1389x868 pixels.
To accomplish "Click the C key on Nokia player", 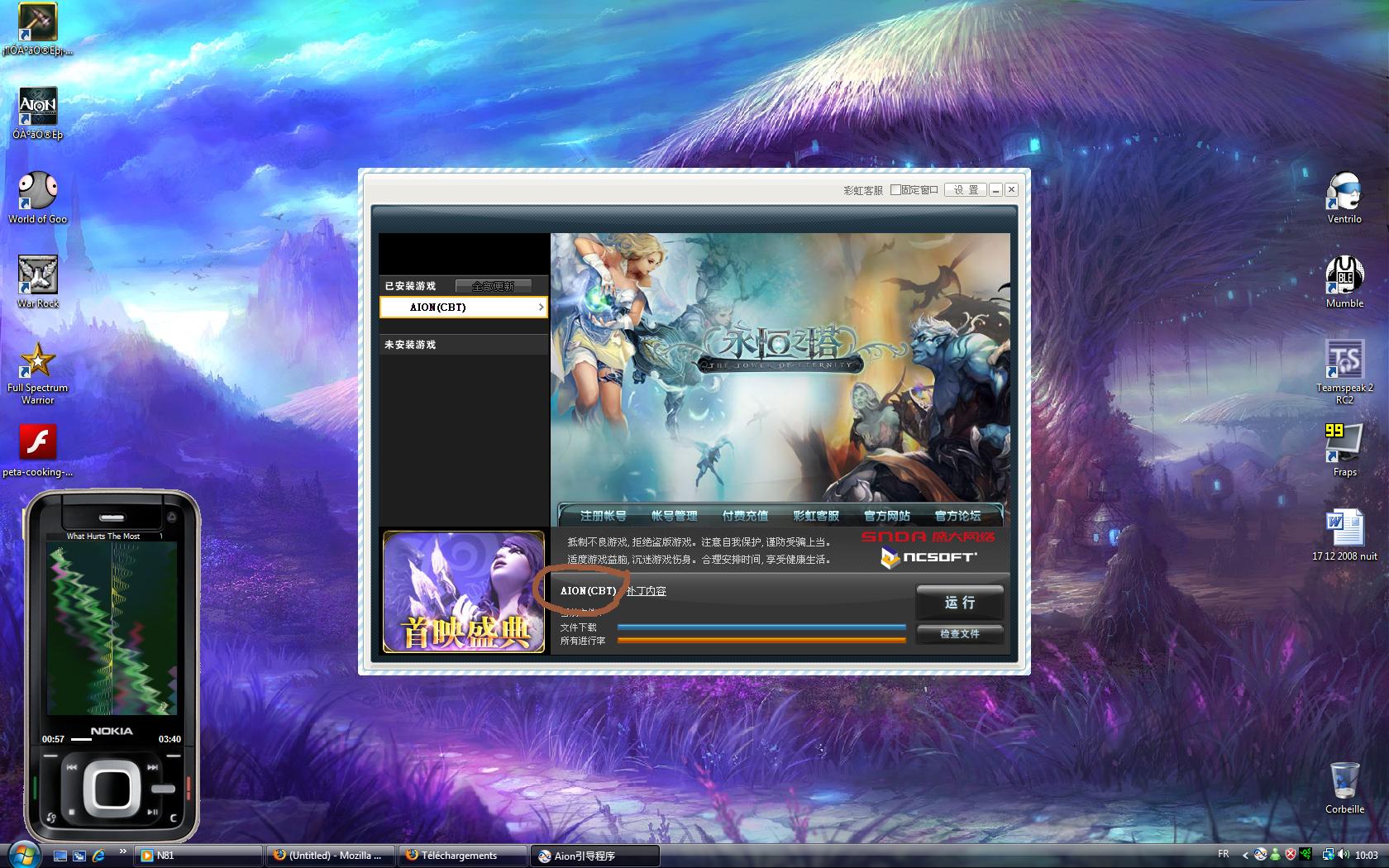I will pos(173,818).
